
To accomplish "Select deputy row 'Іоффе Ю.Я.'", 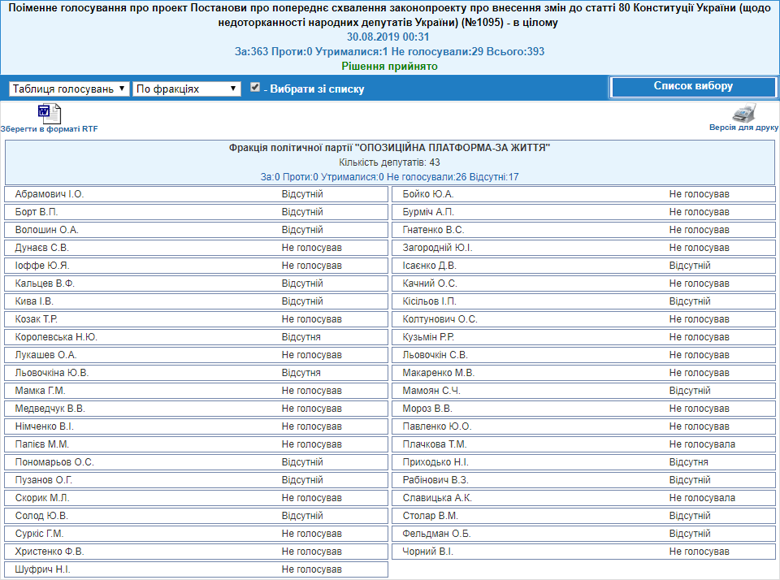I will (196, 266).
